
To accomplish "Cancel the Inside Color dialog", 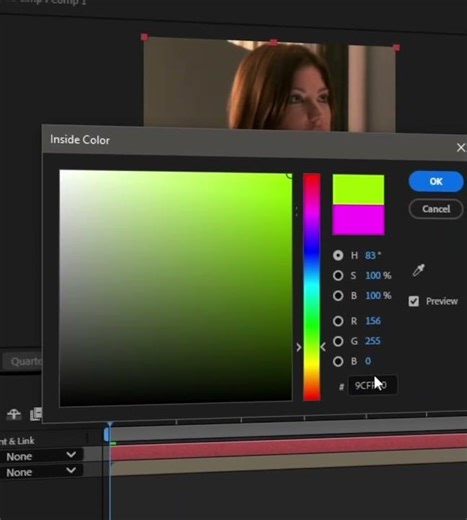I will point(436,209).
